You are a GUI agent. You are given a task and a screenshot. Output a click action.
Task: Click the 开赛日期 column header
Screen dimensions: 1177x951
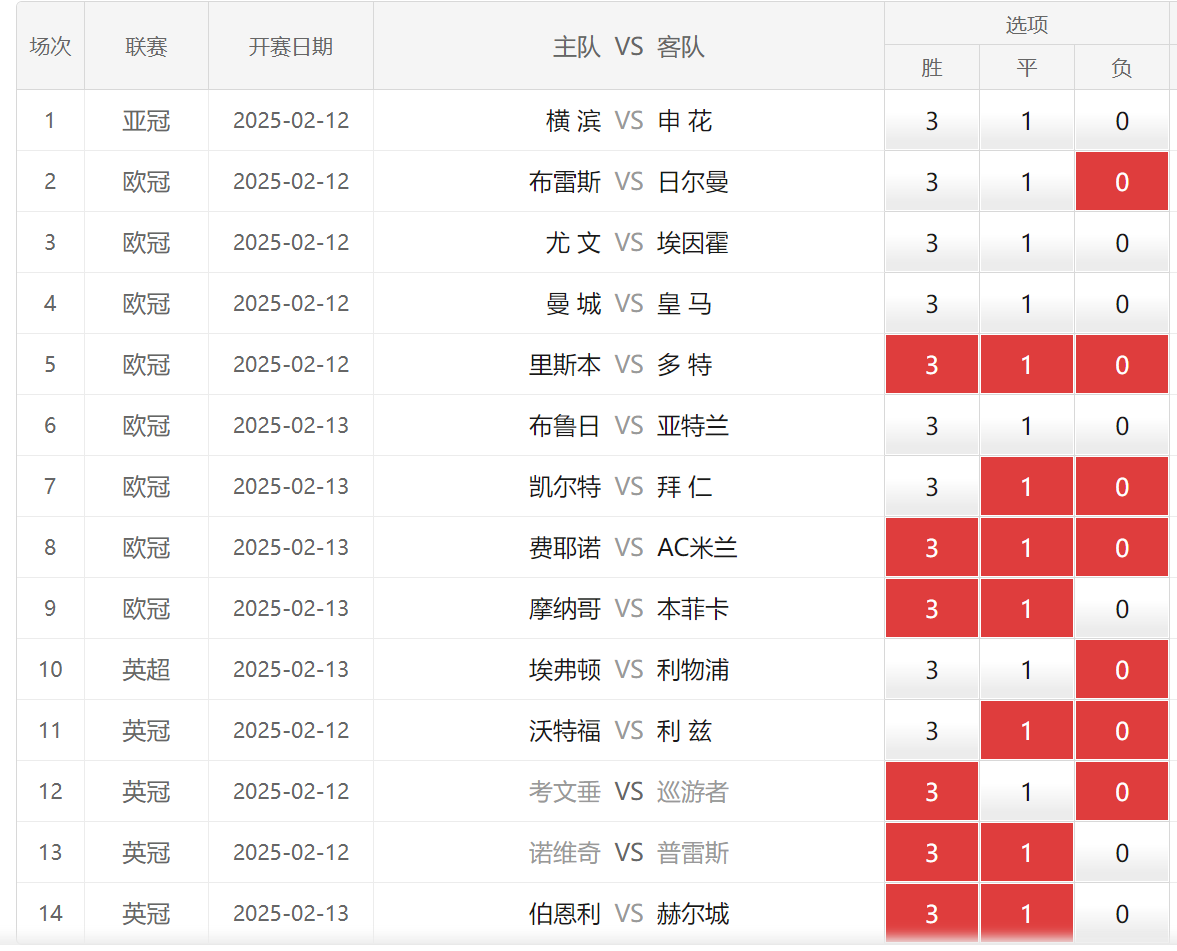pyautogui.click(x=290, y=47)
